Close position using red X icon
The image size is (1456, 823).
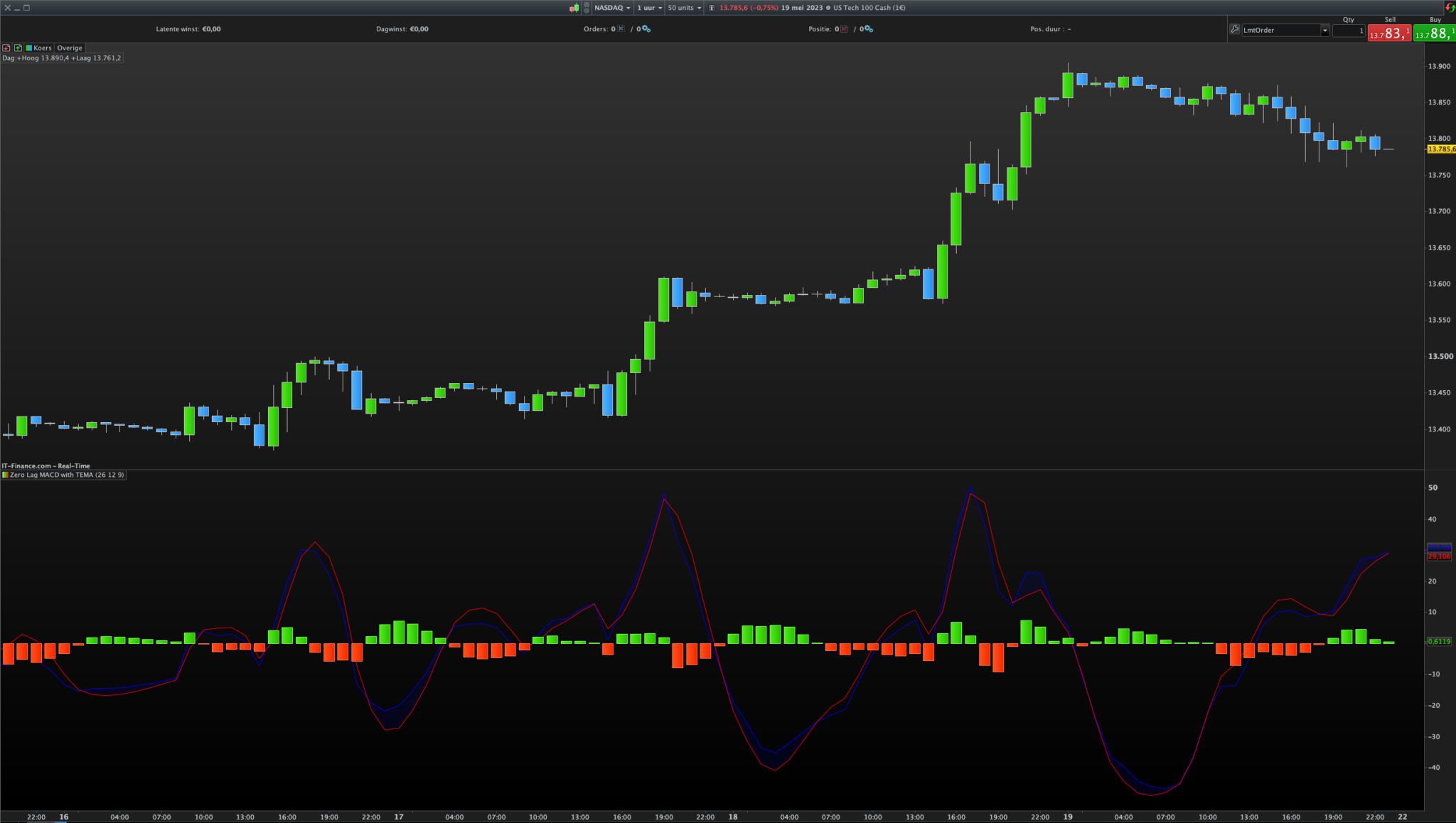(844, 29)
